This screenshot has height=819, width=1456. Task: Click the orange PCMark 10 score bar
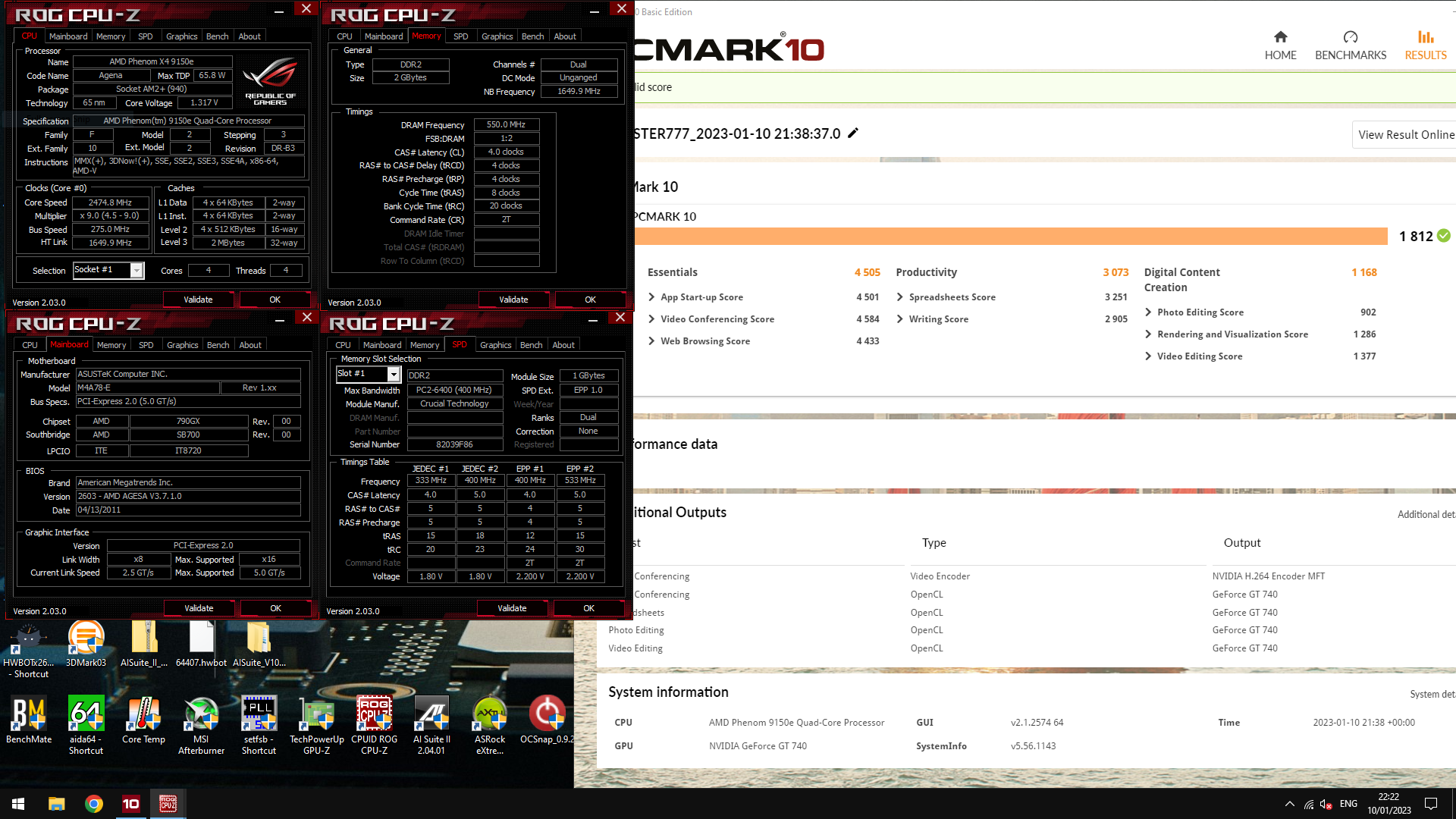click(1010, 237)
